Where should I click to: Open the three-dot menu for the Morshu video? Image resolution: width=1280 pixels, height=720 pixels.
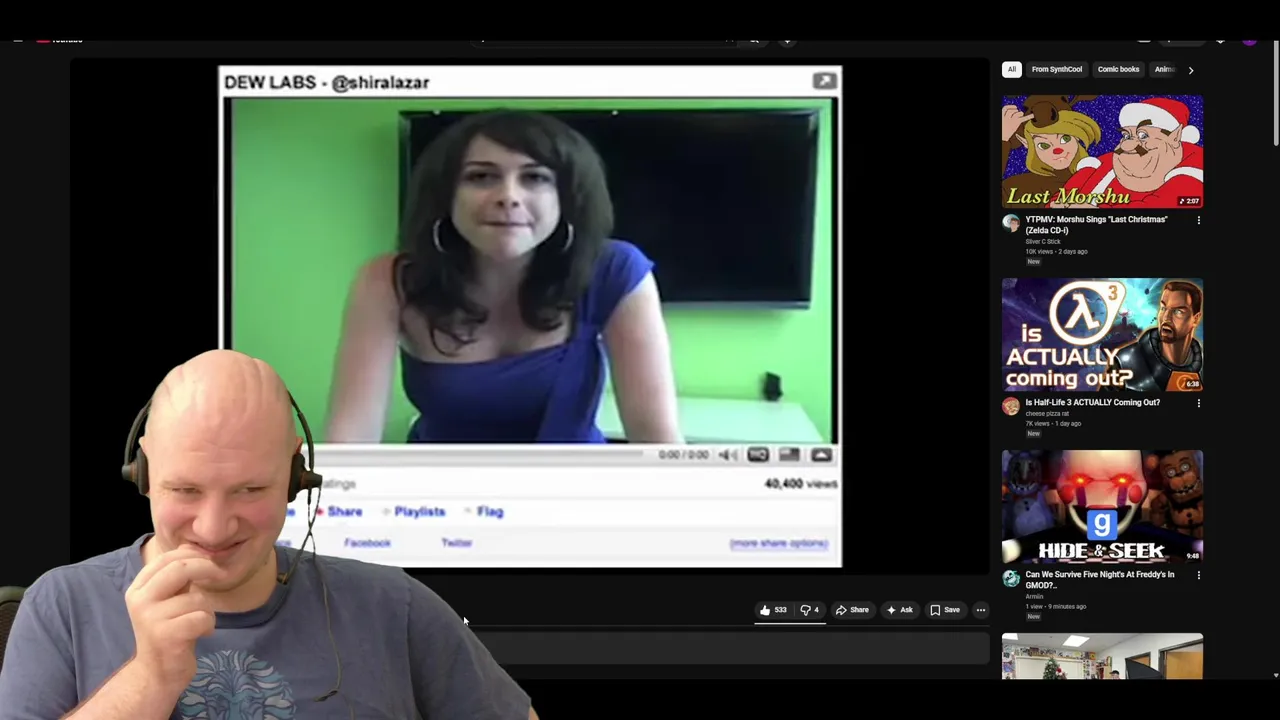[1198, 220]
